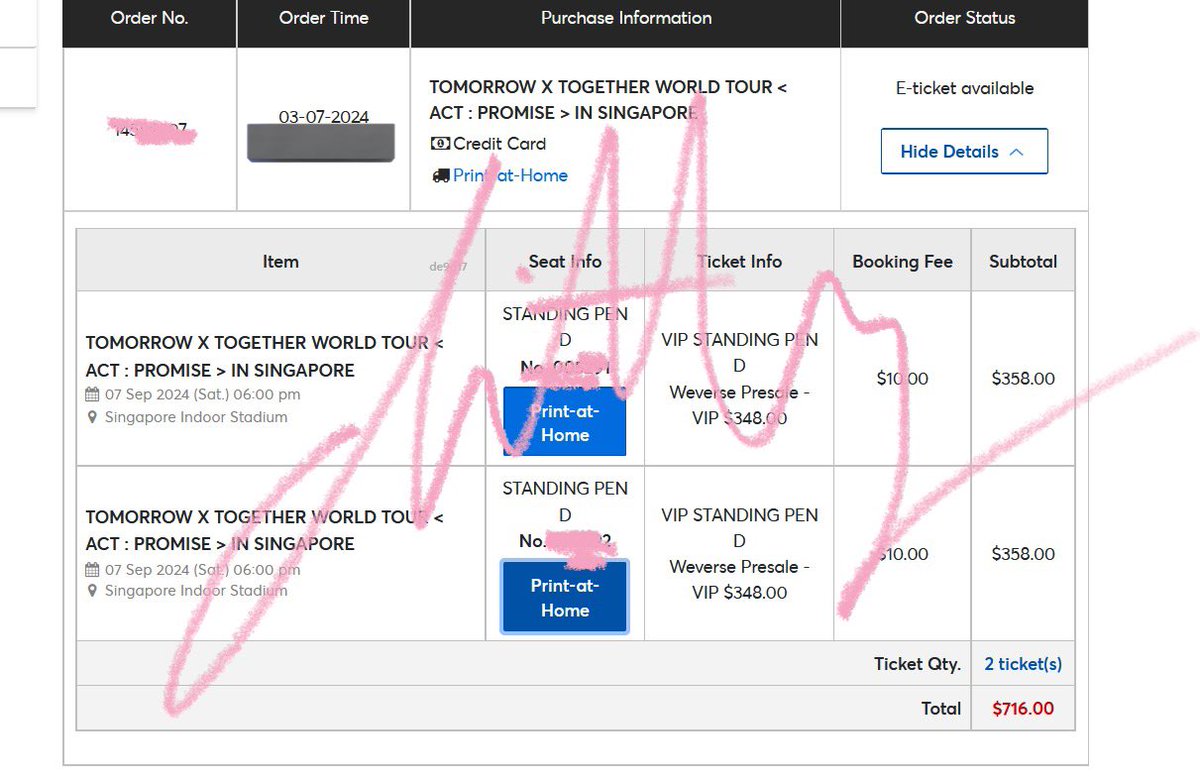The image size is (1200, 781).
Task: Click calendar icon in second ticket row
Action: pos(92,570)
